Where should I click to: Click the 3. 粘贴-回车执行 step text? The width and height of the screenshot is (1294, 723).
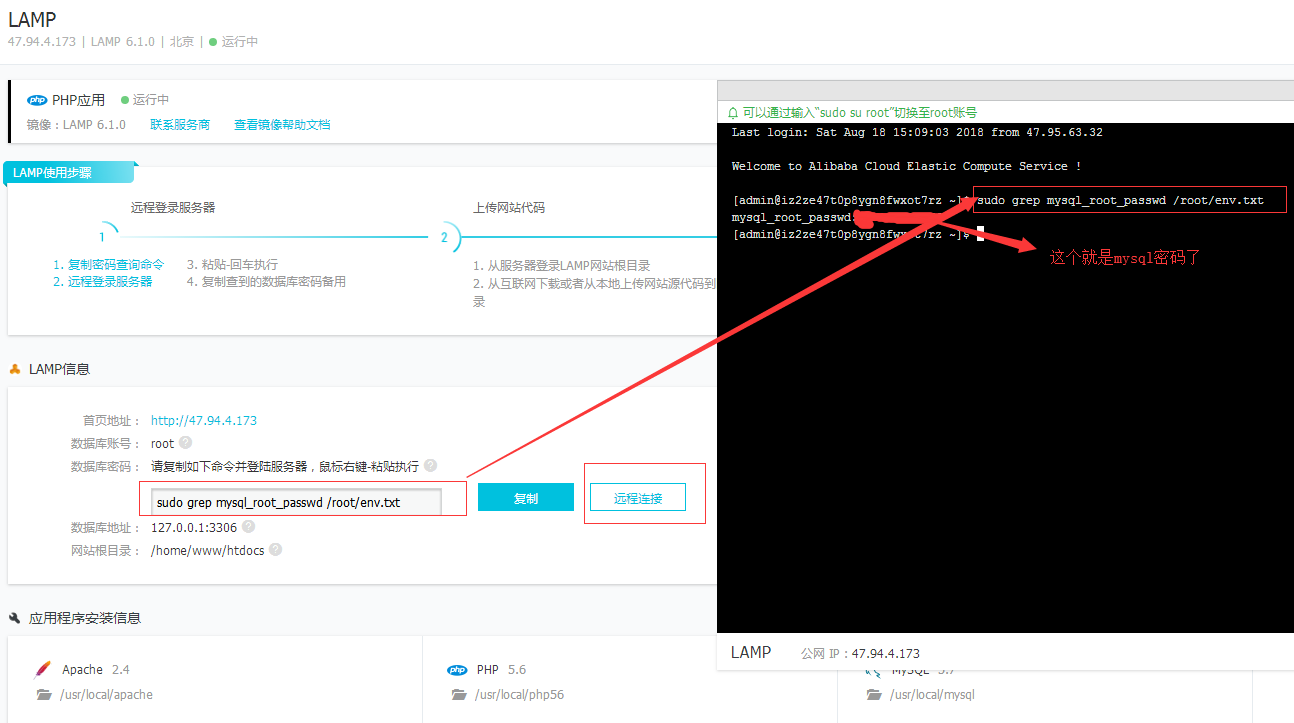(232, 265)
